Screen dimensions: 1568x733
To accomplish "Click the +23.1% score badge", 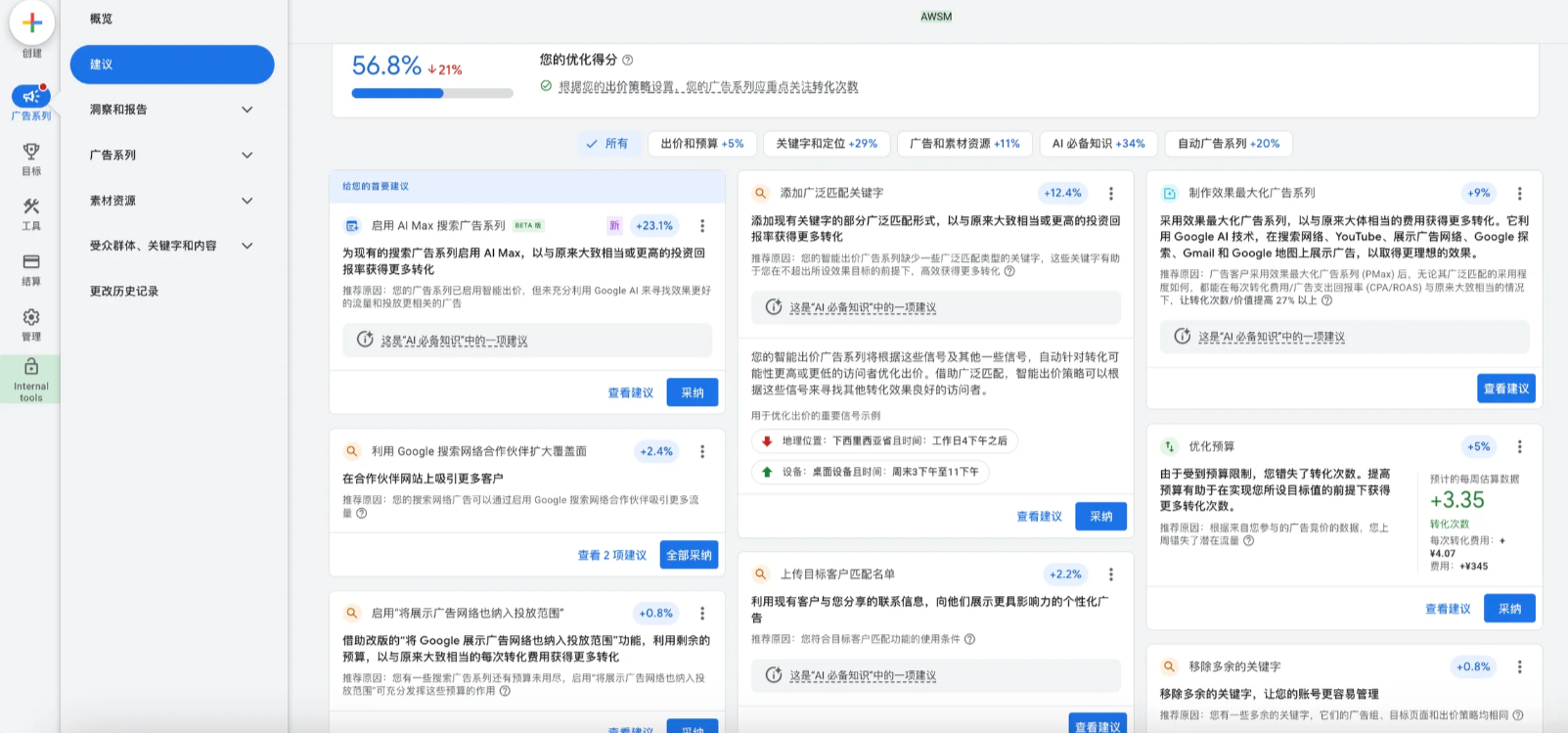I will tap(654, 226).
